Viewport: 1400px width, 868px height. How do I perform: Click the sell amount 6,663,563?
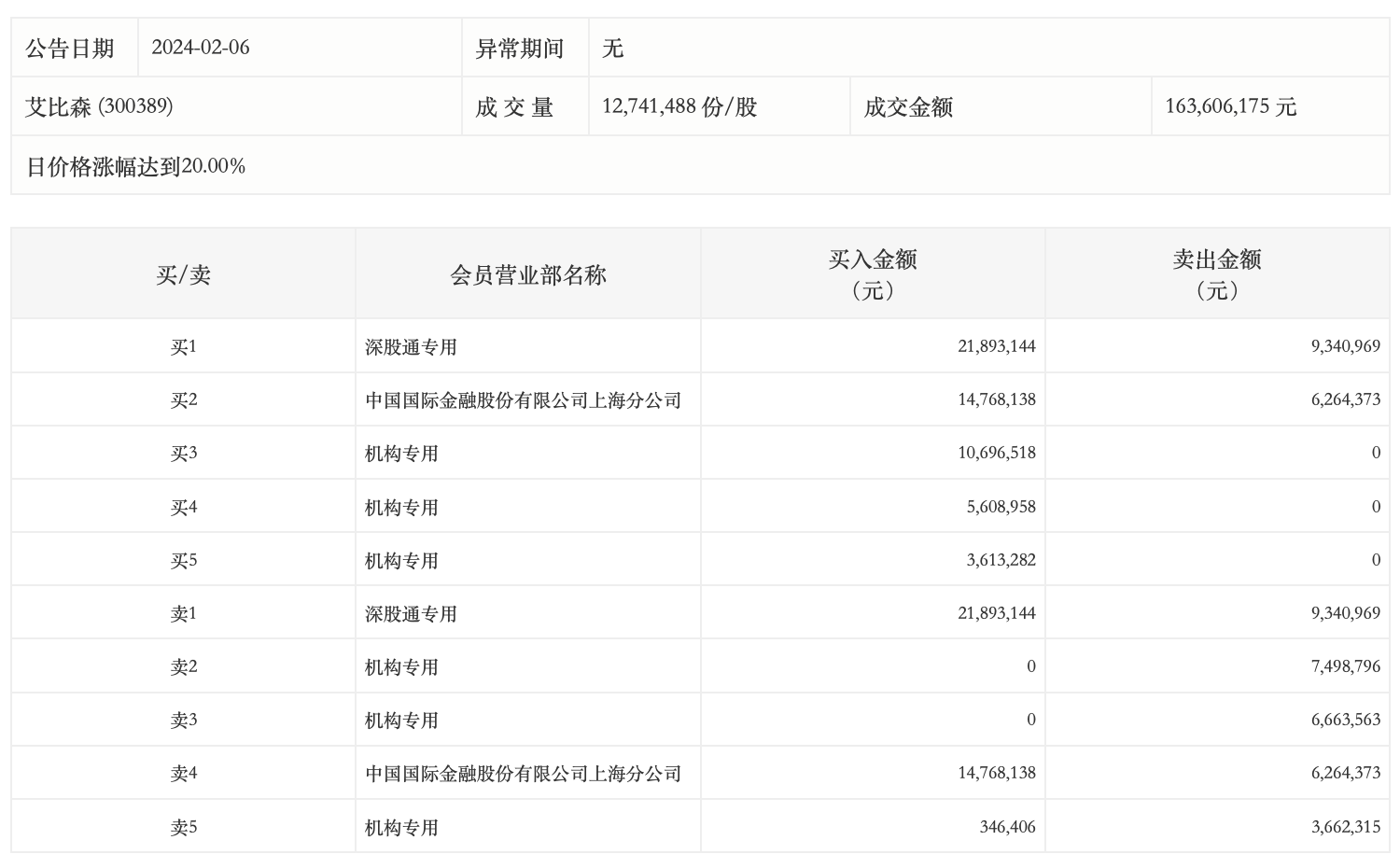(x=1345, y=720)
